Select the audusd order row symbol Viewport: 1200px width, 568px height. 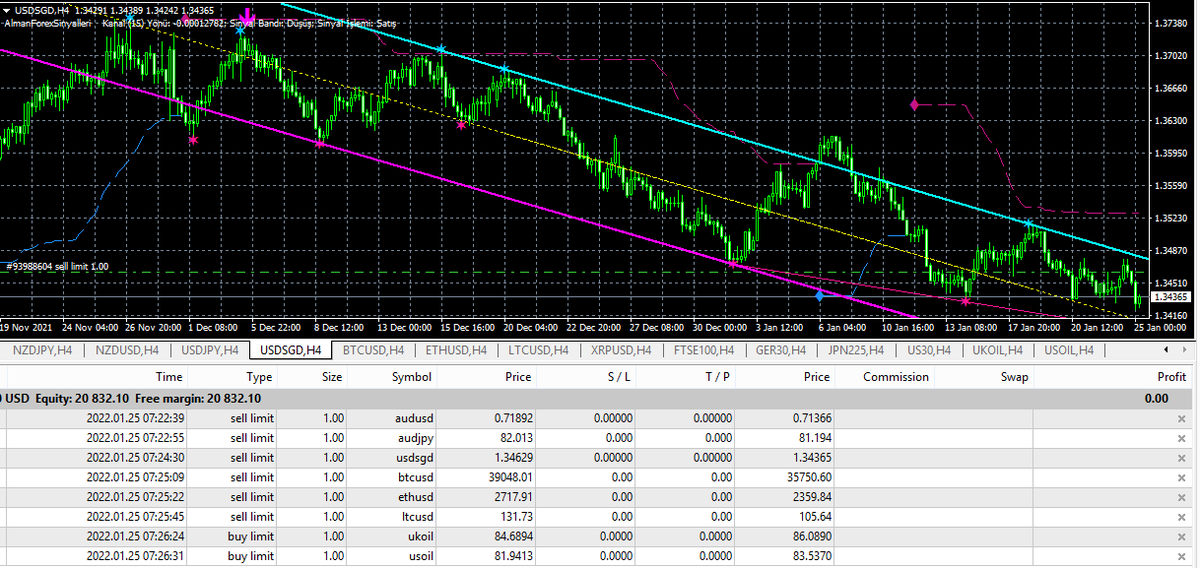click(412, 418)
